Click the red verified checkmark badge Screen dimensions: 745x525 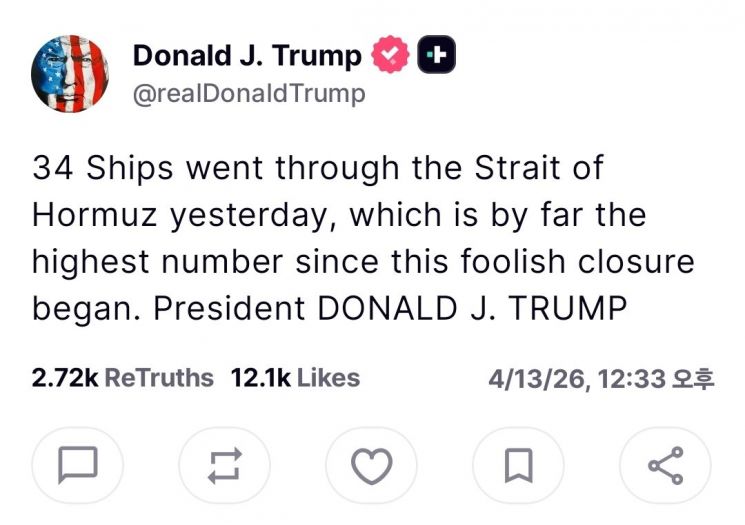(x=388, y=56)
